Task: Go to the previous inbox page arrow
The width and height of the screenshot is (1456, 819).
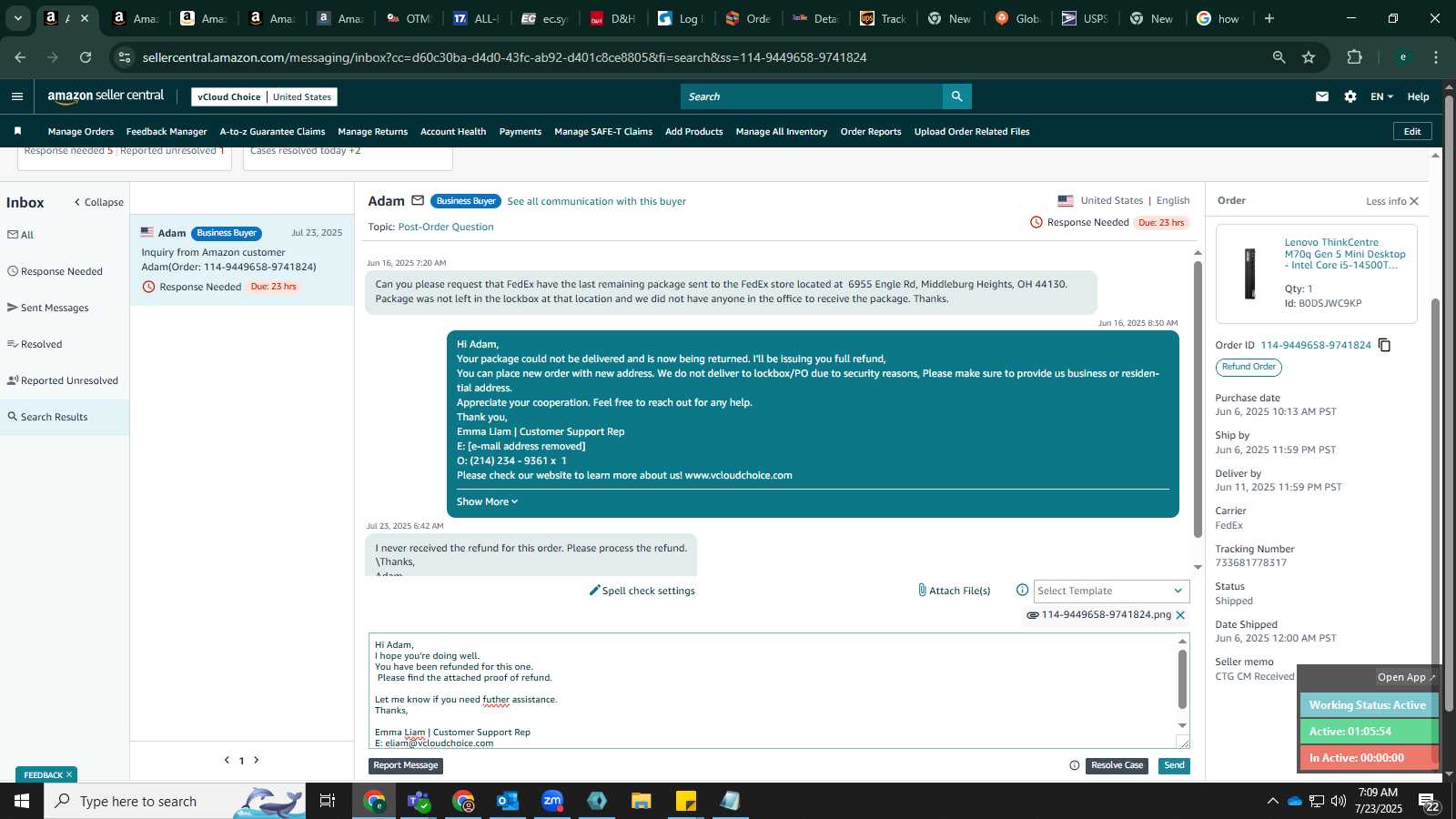Action: [x=227, y=760]
